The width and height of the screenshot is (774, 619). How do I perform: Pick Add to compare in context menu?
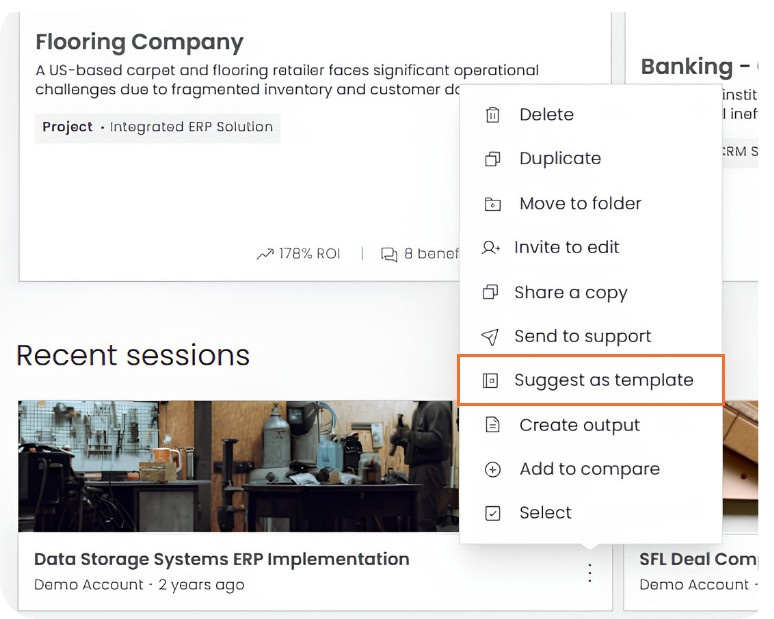click(x=591, y=469)
